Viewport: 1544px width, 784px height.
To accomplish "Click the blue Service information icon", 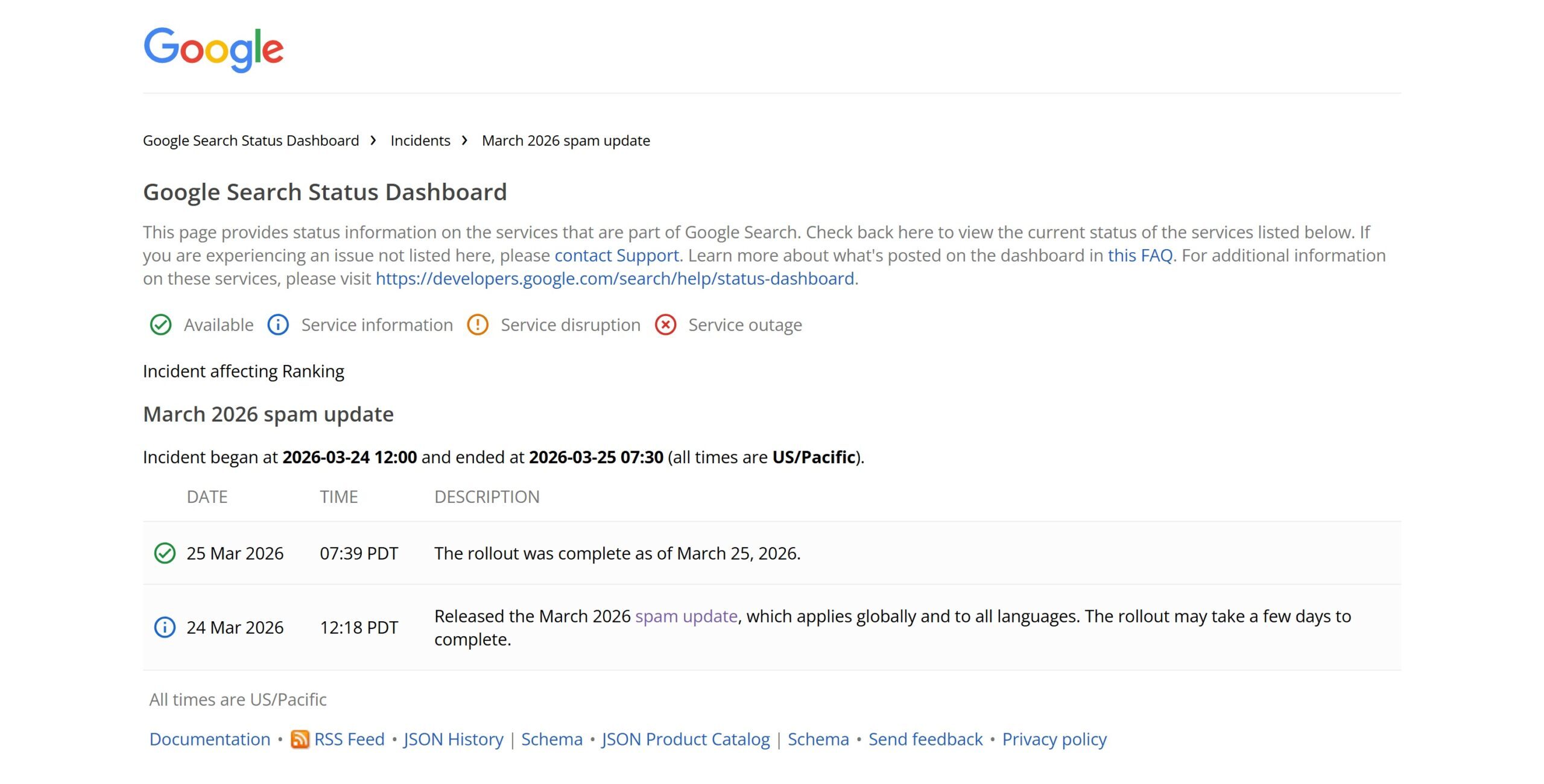I will coord(277,324).
